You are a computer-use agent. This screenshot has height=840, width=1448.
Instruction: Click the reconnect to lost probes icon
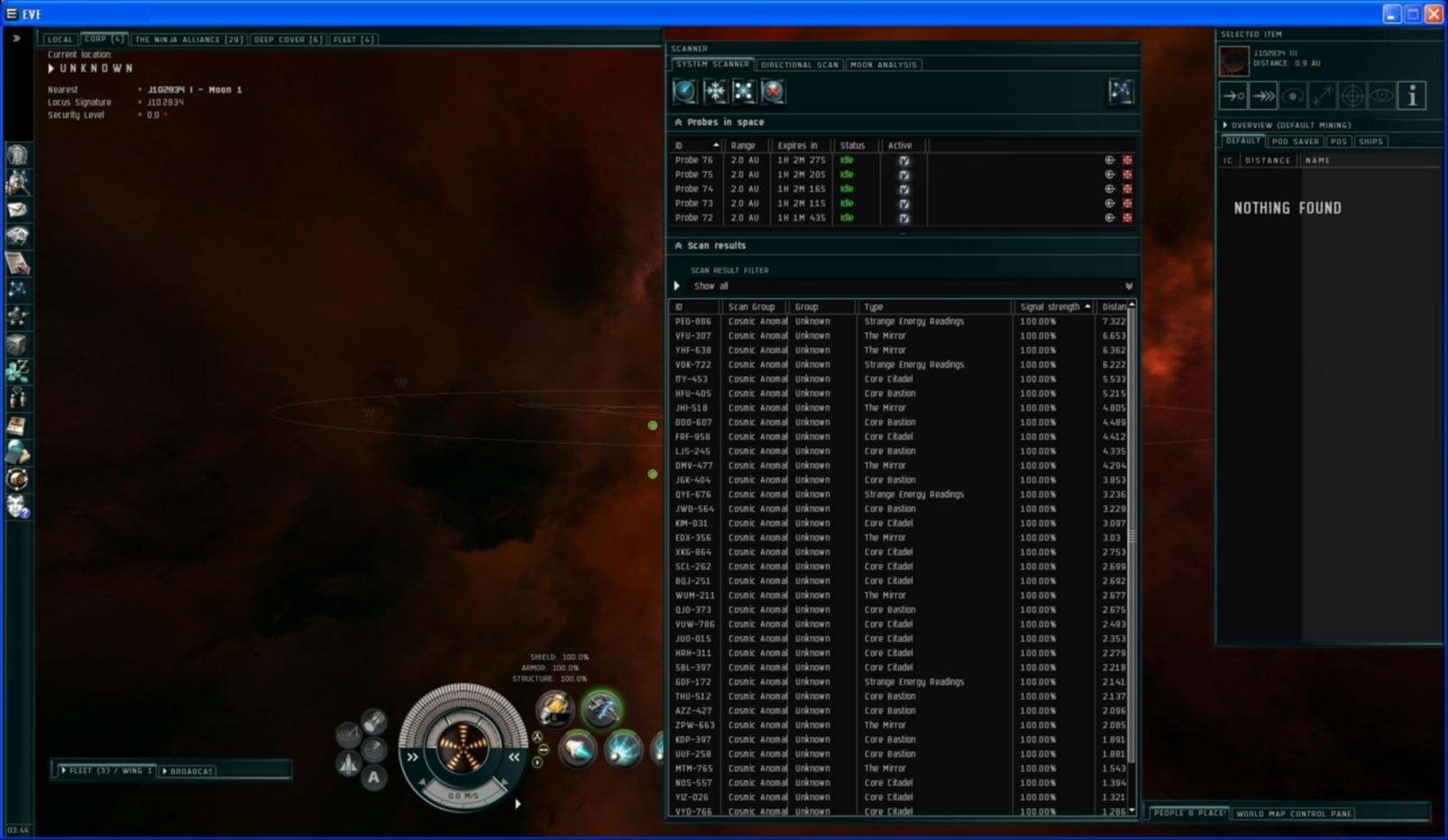coord(743,91)
